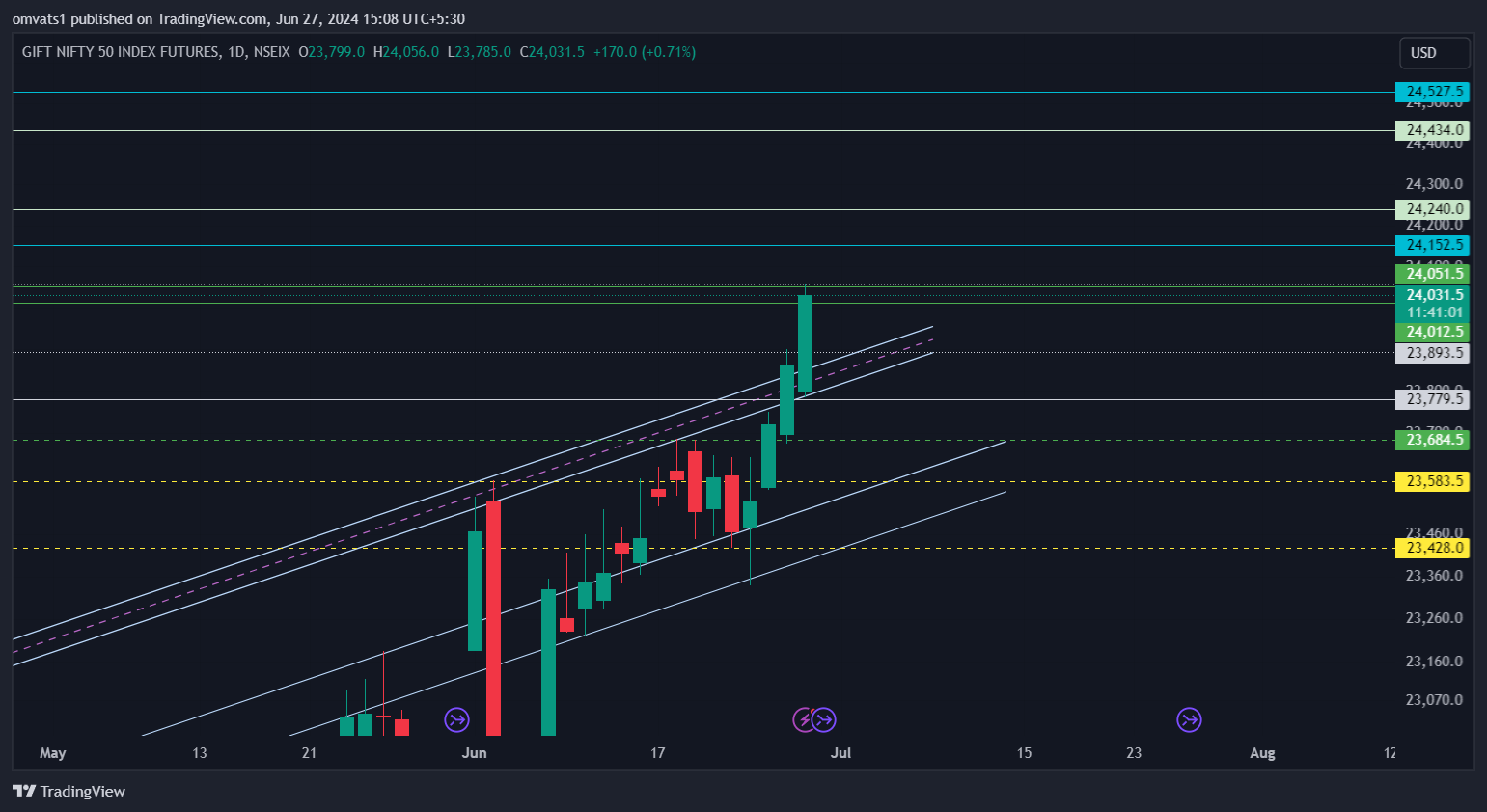
Task: Click the change value +170.0 (+0.71%)
Action: pyautogui.click(x=644, y=52)
